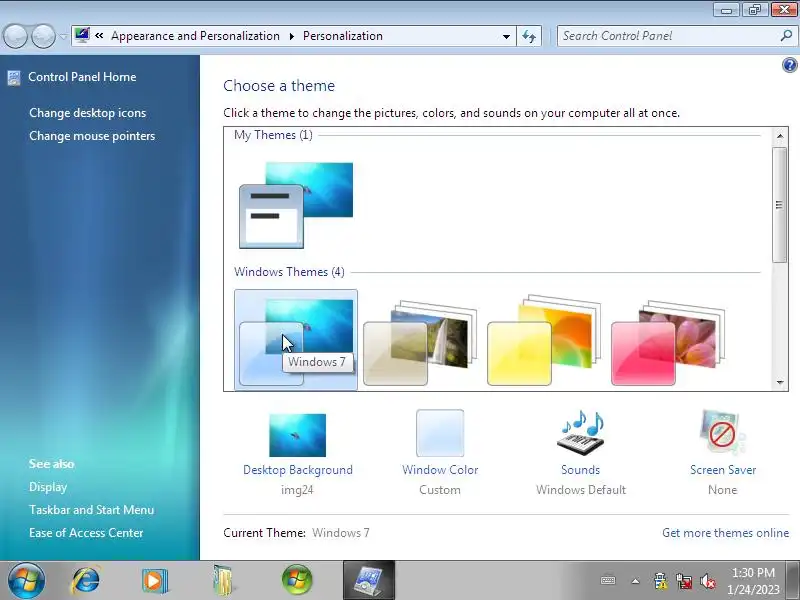Click the double-chevron in the address bar
Viewport: 800px width, 600px height.
coord(99,36)
